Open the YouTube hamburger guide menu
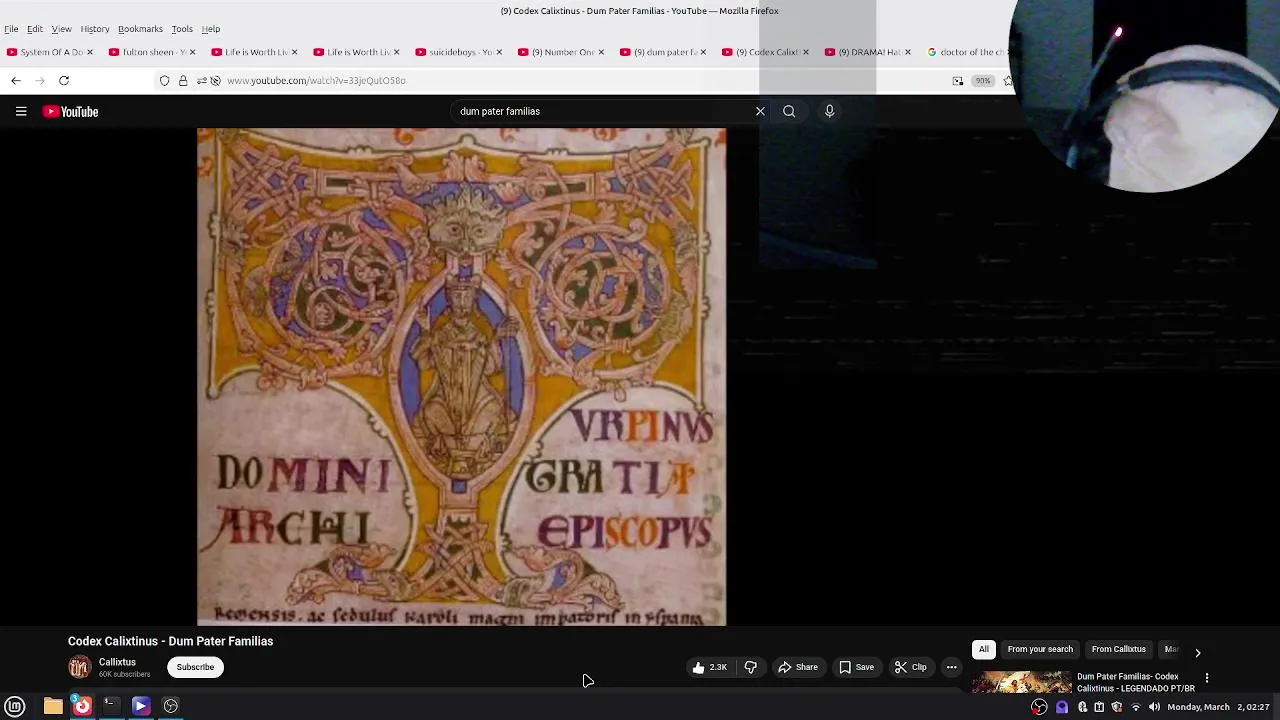 pos(21,112)
